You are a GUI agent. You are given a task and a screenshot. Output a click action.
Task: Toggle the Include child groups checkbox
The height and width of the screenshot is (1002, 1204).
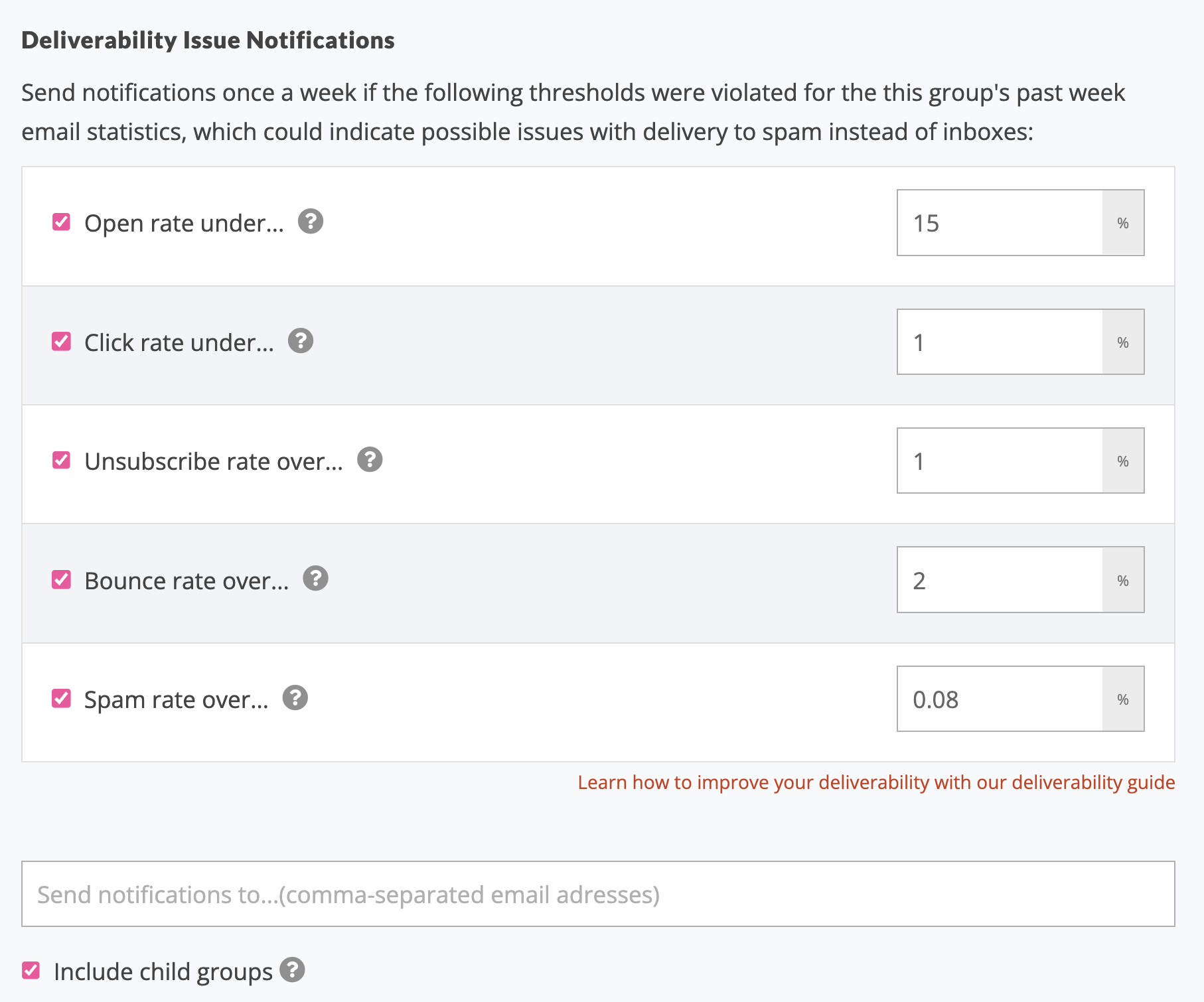click(x=31, y=971)
